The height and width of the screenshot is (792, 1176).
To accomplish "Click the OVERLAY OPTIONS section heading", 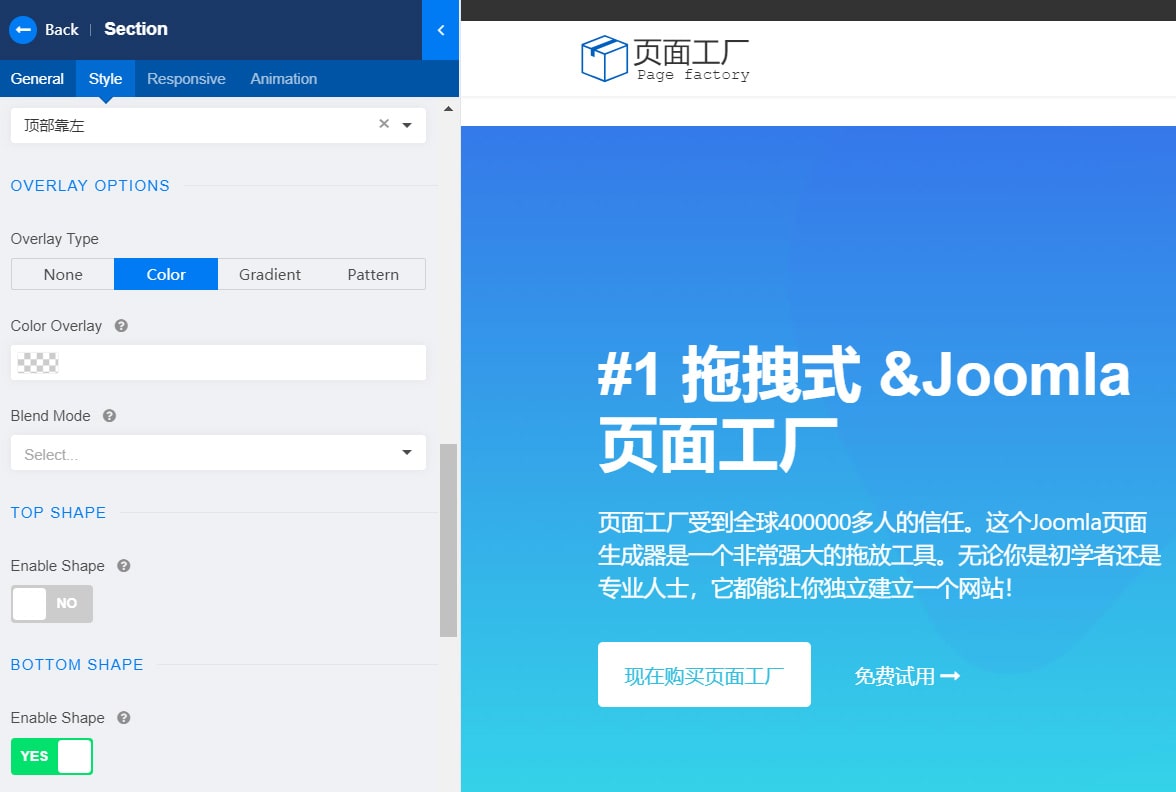I will click(90, 185).
